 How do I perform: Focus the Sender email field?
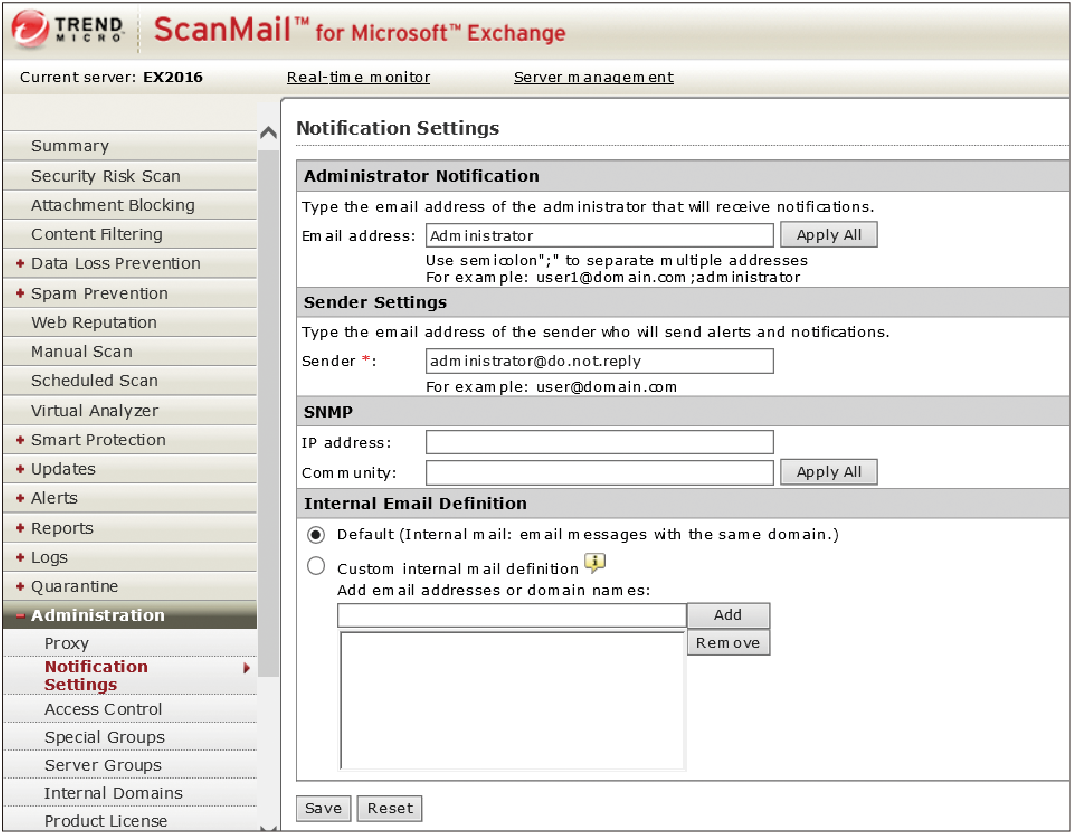(x=599, y=361)
